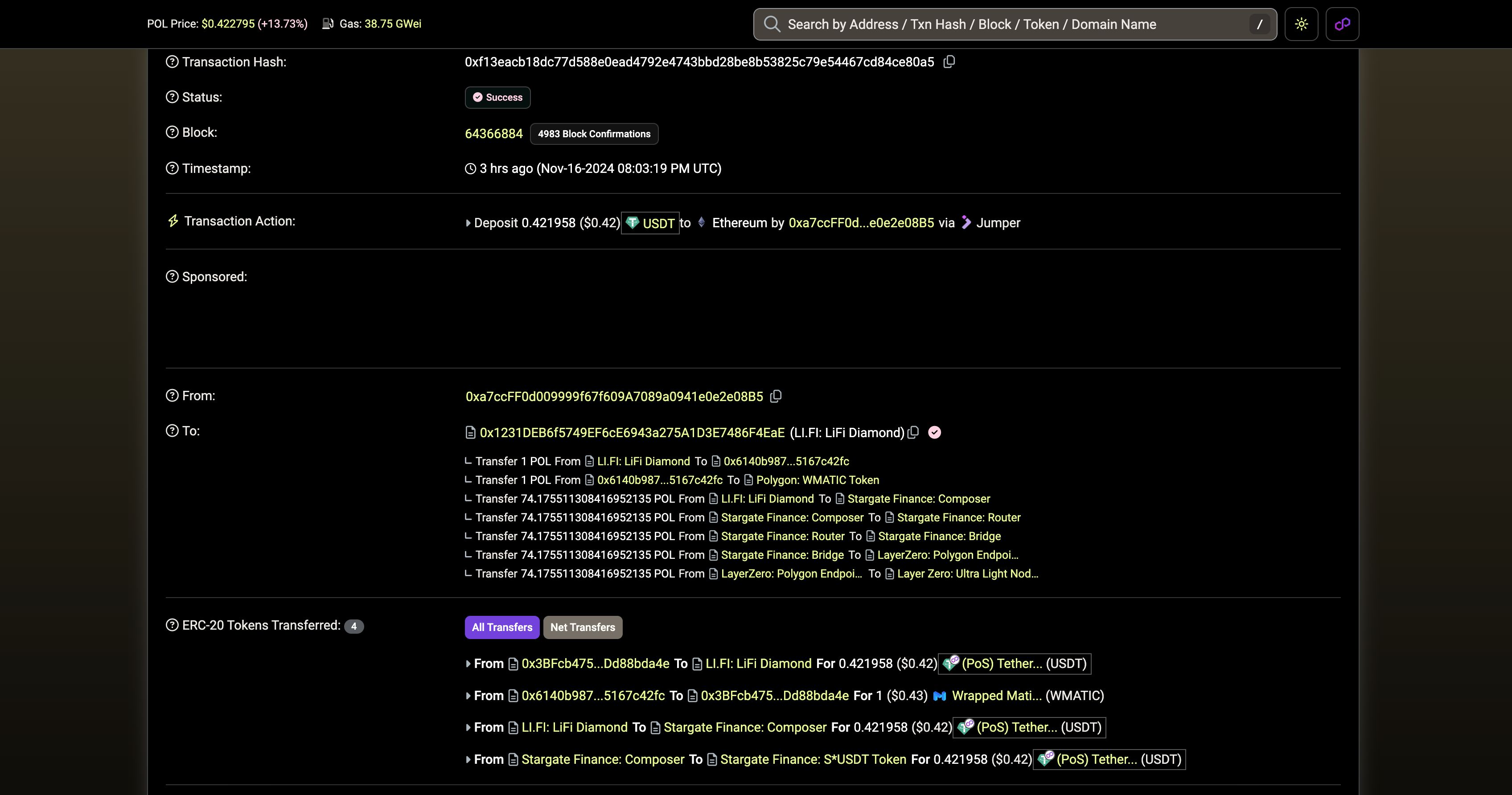
Task: Click the search magnifier icon
Action: [x=772, y=24]
